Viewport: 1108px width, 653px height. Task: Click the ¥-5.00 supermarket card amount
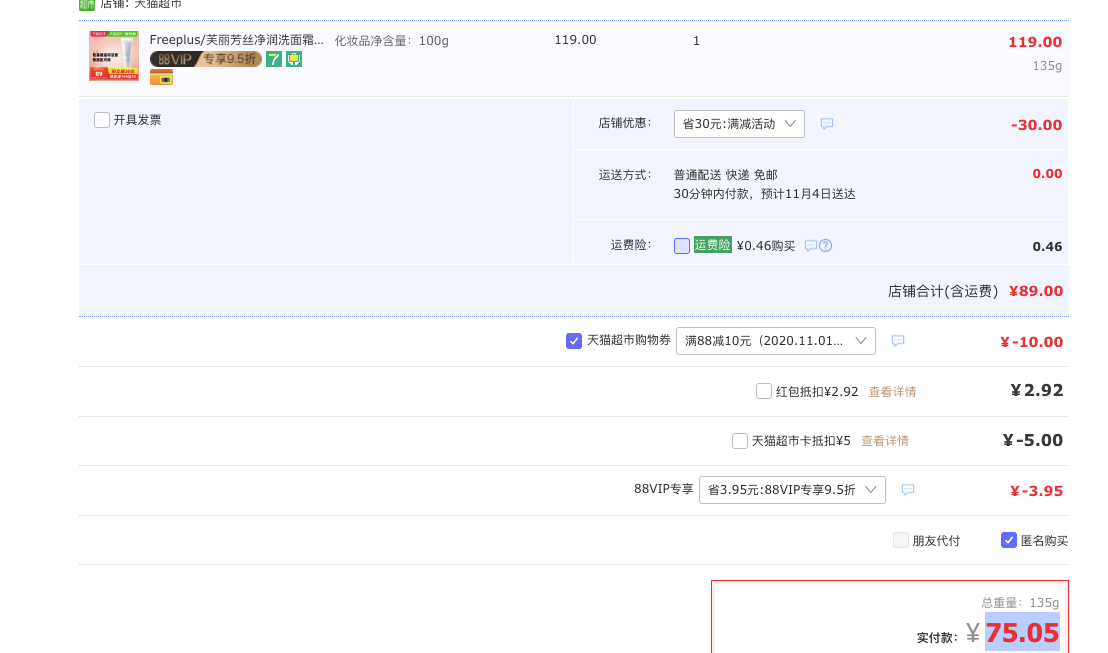pos(1032,440)
